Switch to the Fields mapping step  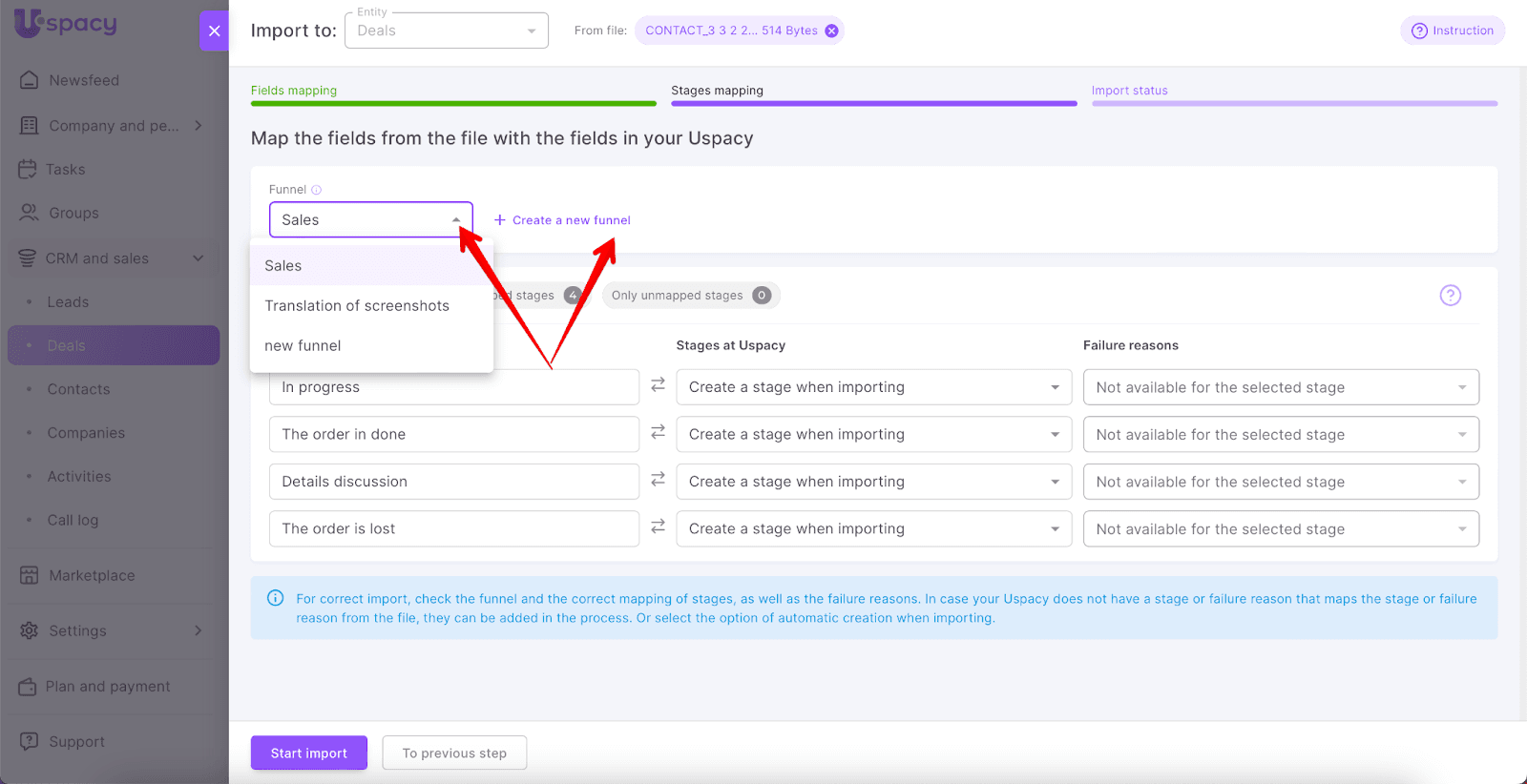click(294, 91)
